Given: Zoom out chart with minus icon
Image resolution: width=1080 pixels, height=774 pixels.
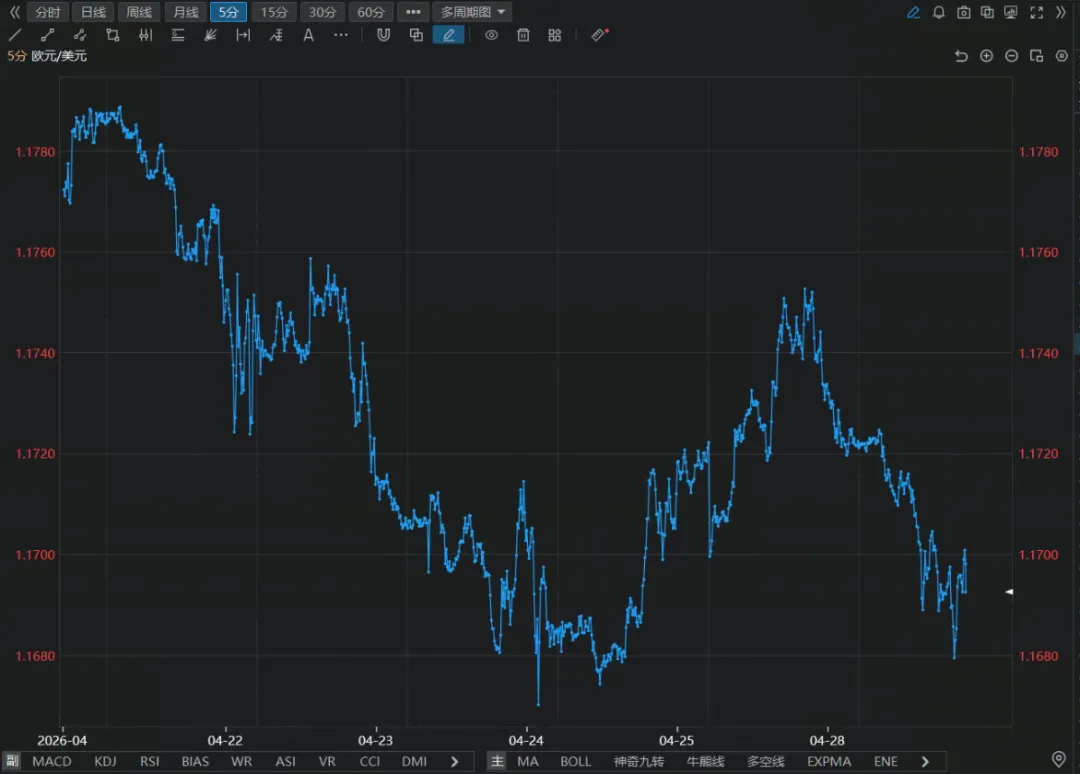Looking at the screenshot, I should [x=1011, y=56].
